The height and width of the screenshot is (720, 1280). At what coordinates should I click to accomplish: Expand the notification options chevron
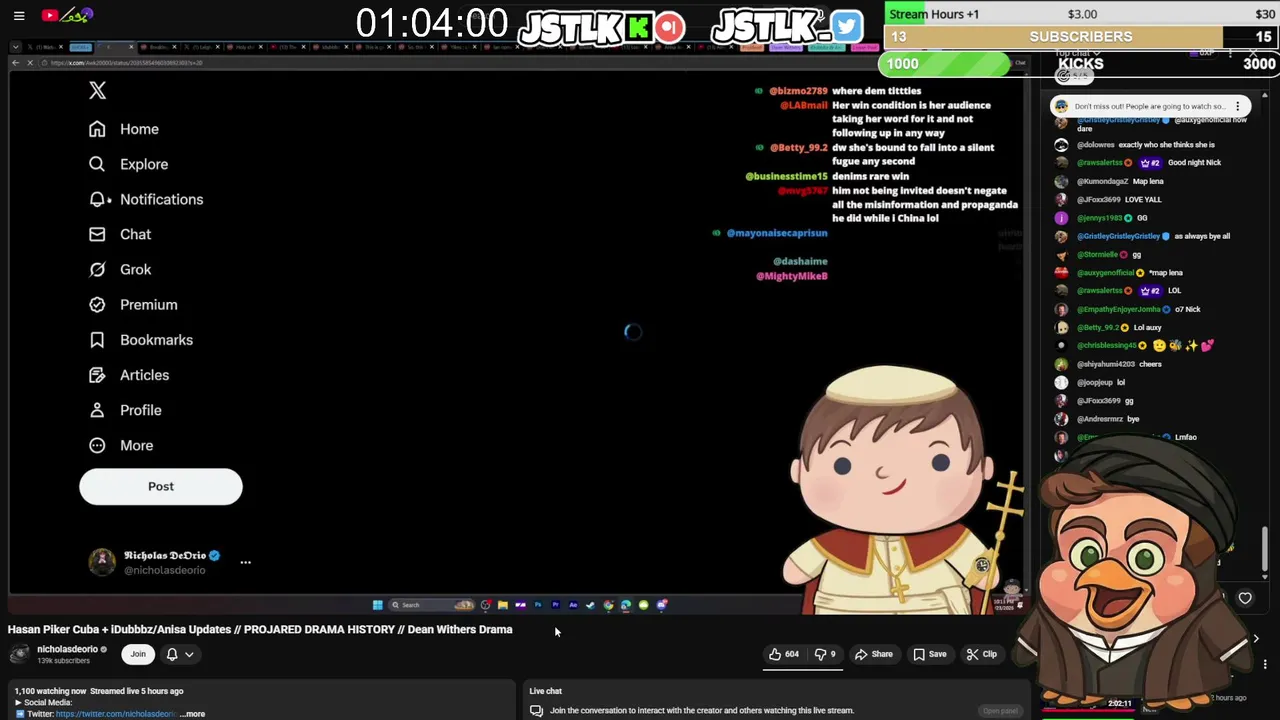[189, 654]
